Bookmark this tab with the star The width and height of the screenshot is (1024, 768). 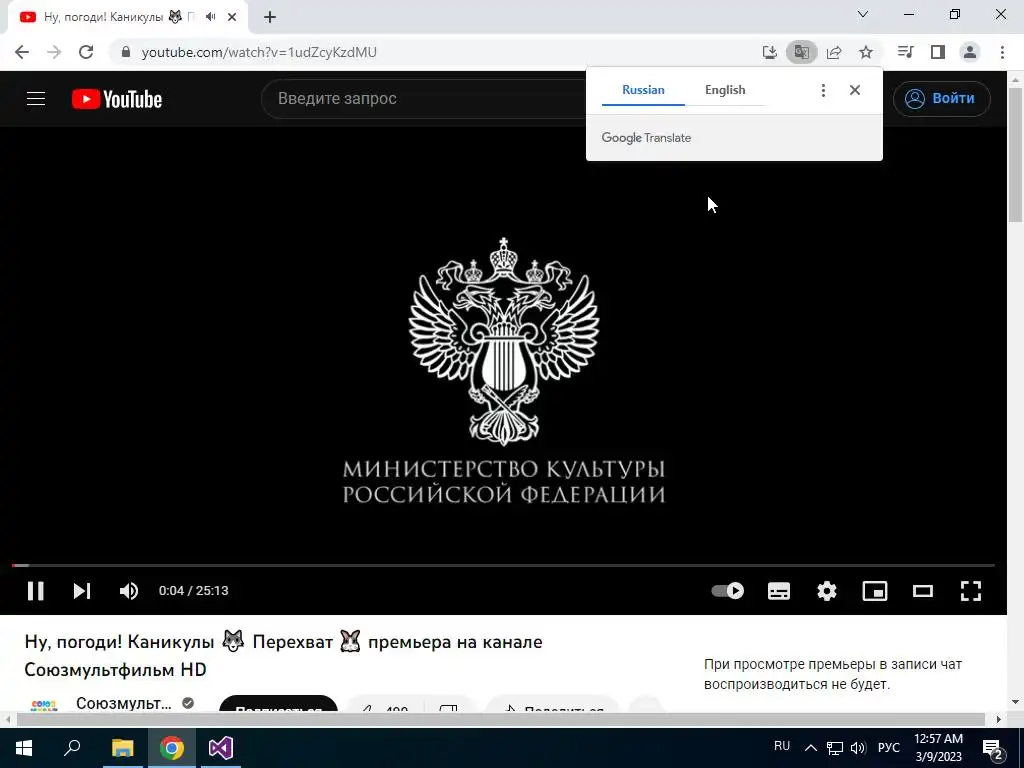point(865,52)
